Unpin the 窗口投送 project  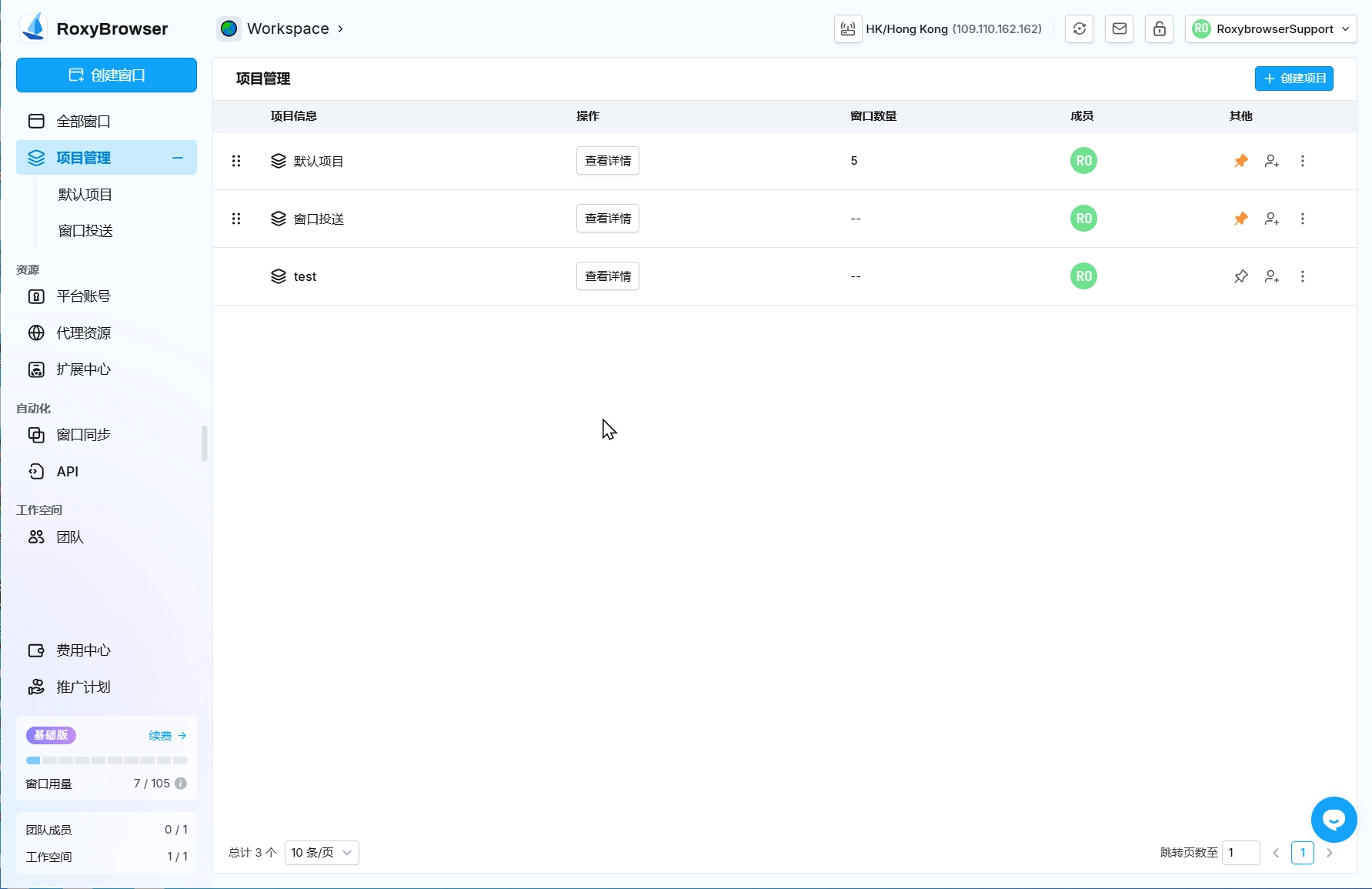(1240, 219)
